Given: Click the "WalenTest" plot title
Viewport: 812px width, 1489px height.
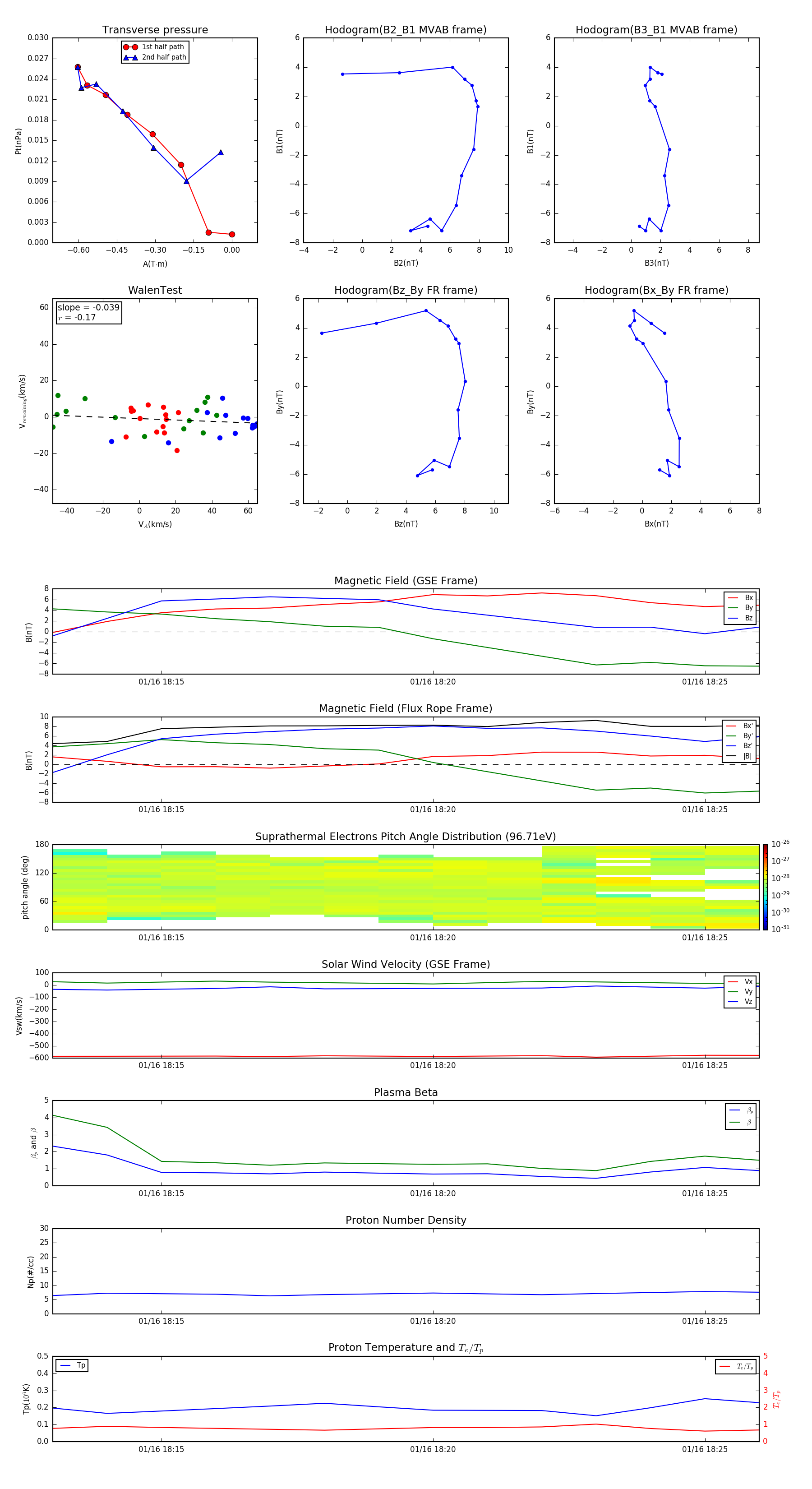Looking at the screenshot, I should click(155, 290).
